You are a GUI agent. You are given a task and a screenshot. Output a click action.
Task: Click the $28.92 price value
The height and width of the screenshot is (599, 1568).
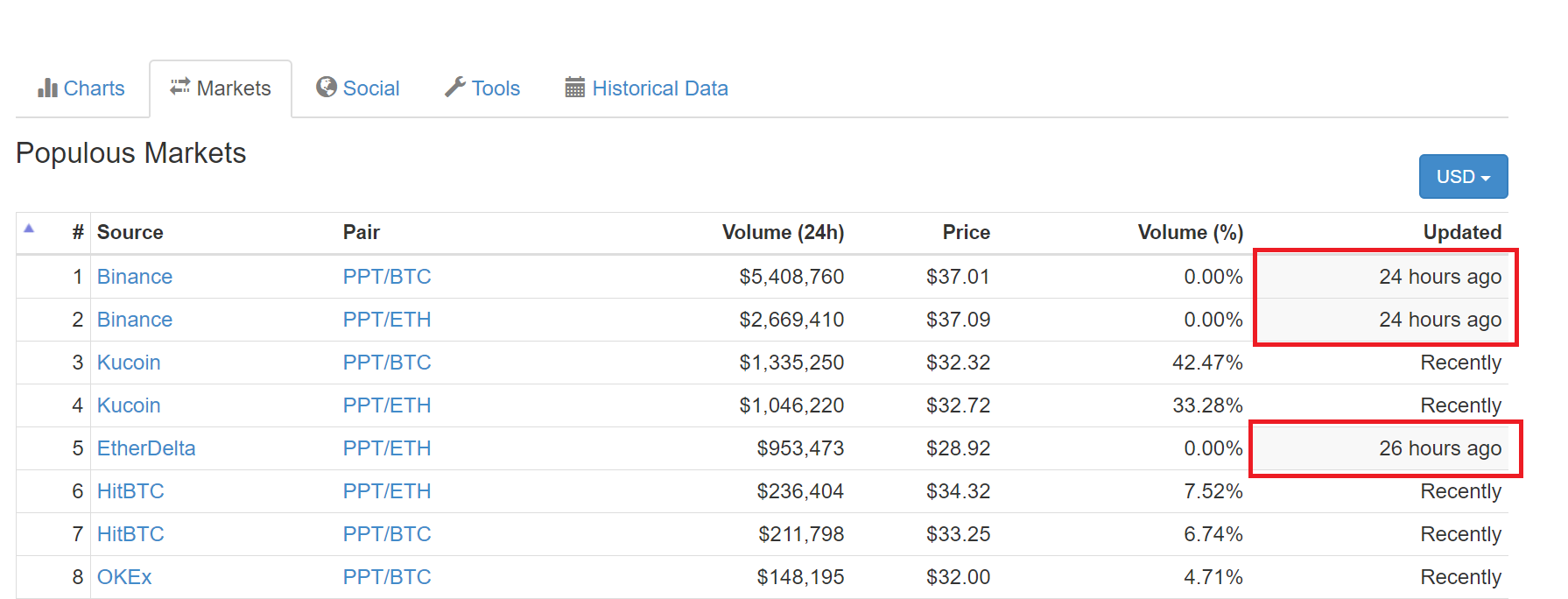(958, 448)
